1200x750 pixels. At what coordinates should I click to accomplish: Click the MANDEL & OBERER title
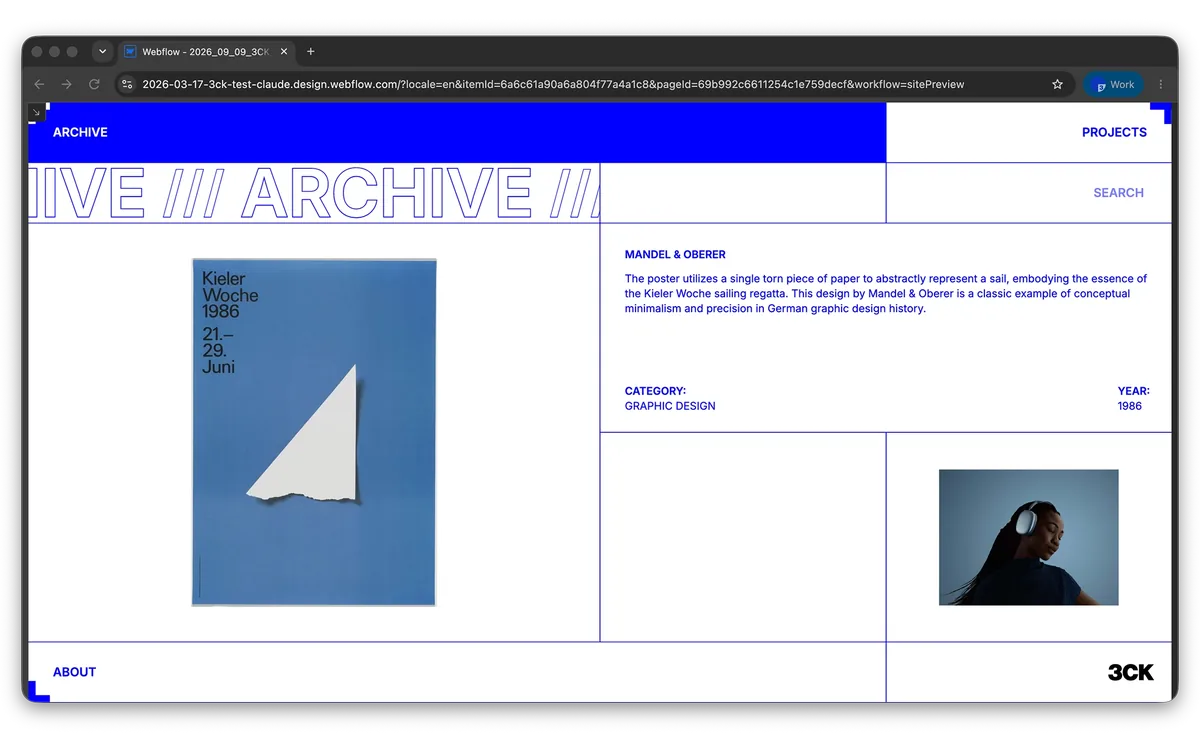pyautogui.click(x=675, y=255)
